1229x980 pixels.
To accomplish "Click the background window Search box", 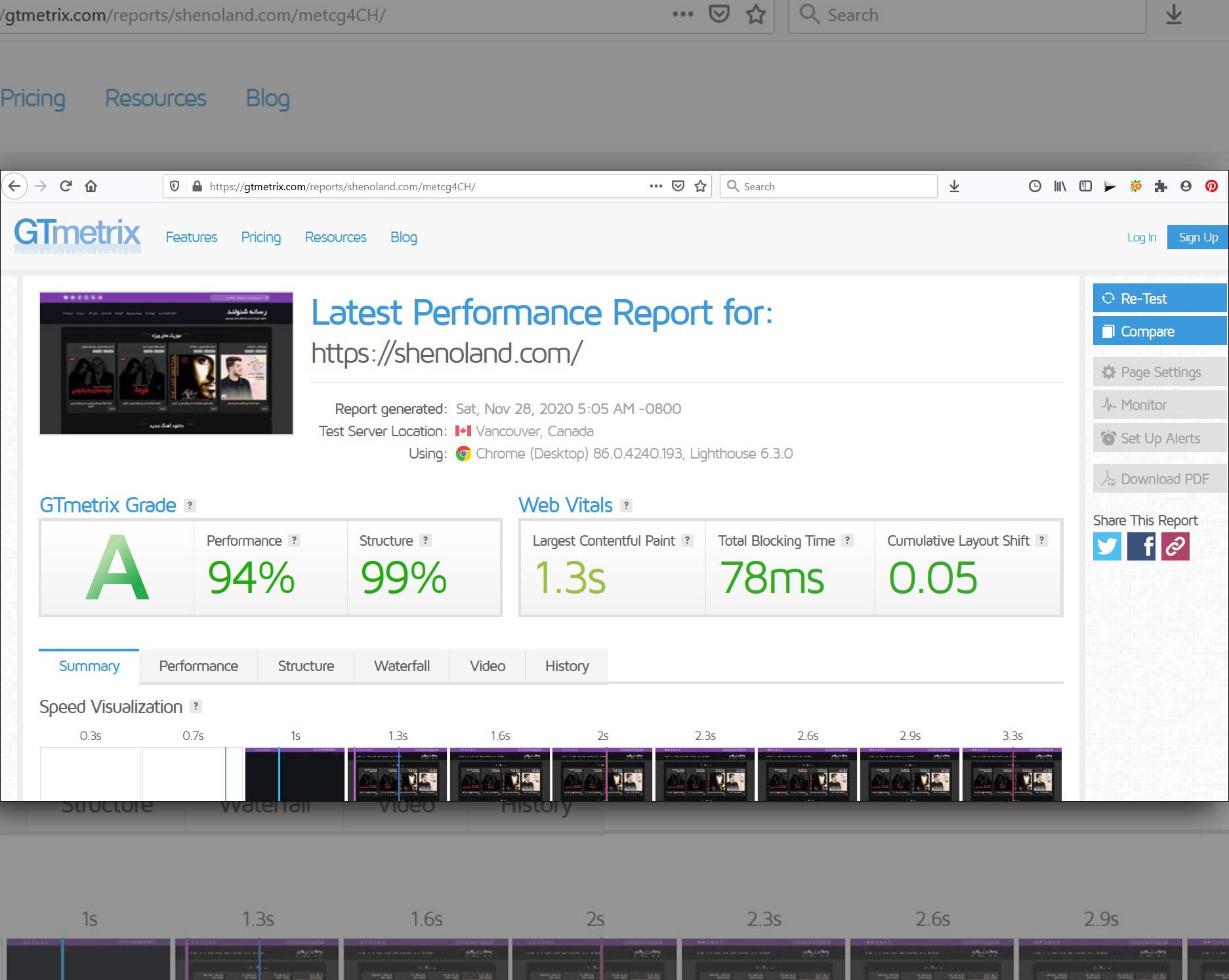I will point(967,15).
